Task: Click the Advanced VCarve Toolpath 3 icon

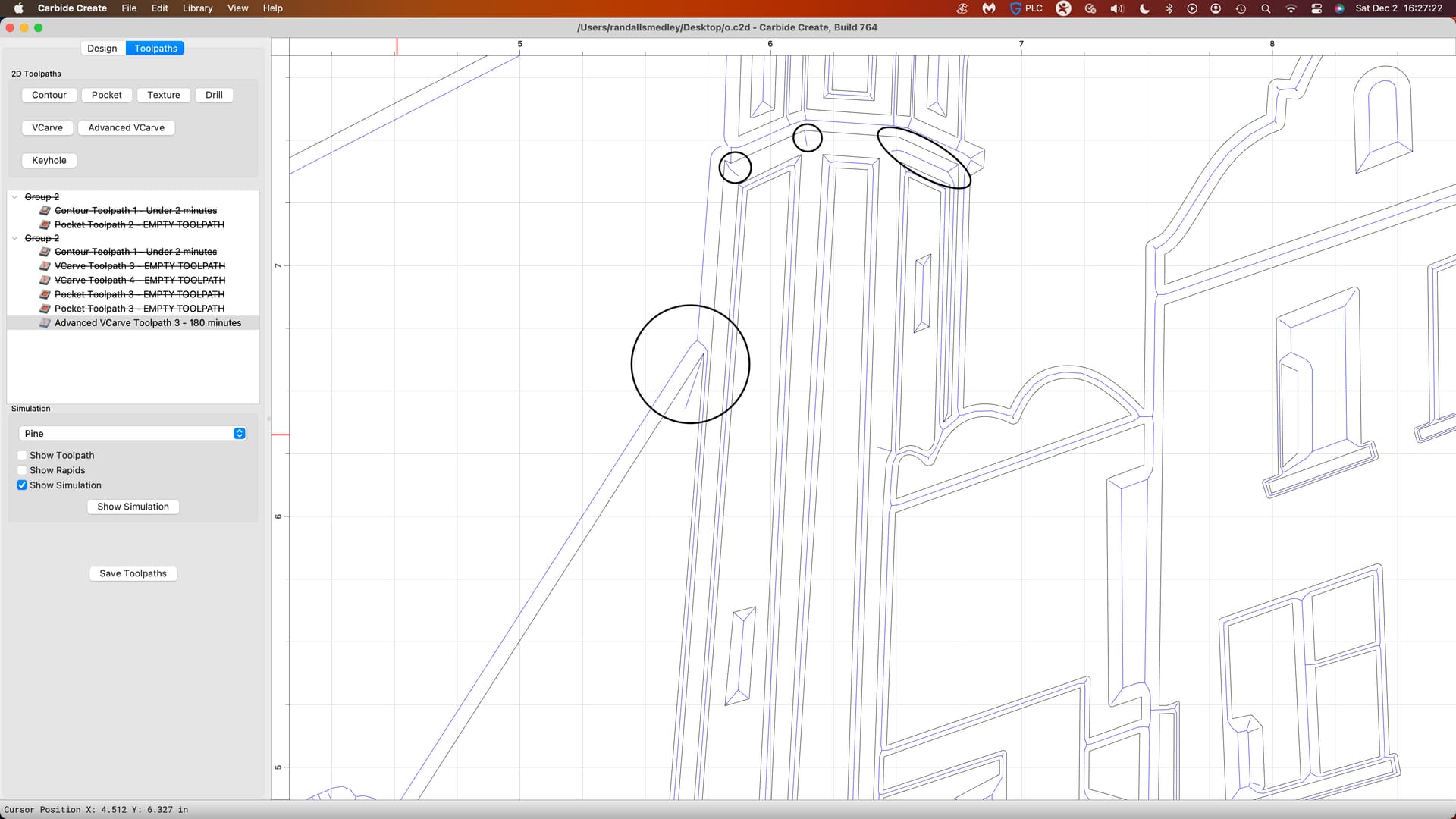Action: point(45,323)
